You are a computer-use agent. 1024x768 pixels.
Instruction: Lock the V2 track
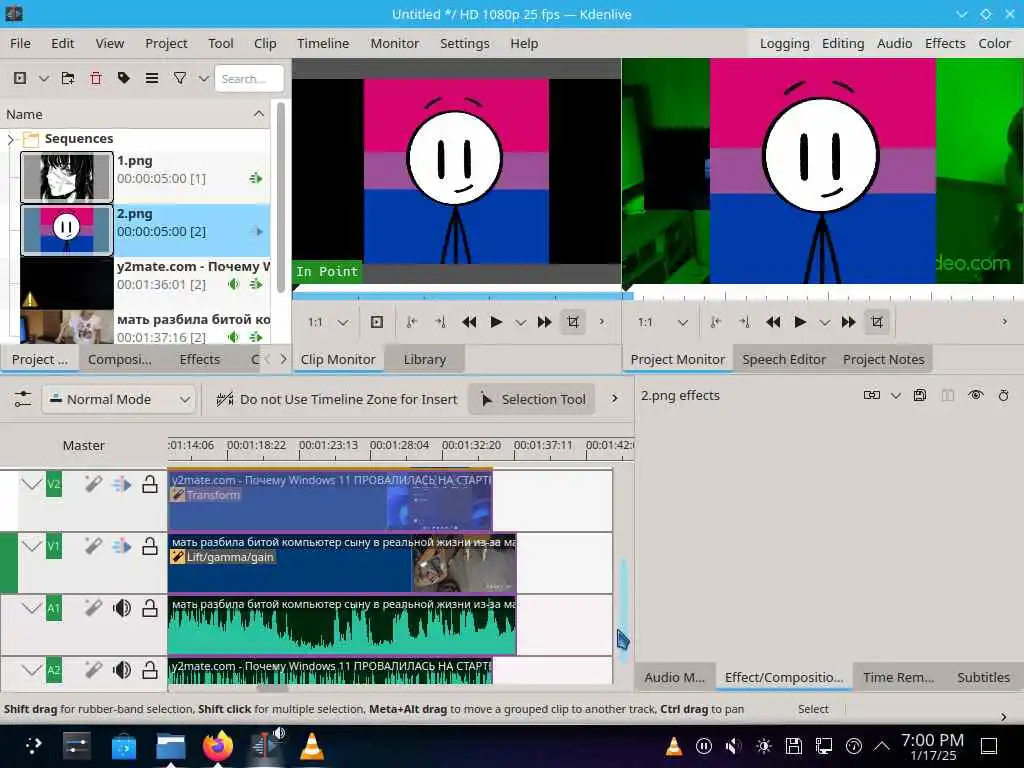click(x=150, y=484)
